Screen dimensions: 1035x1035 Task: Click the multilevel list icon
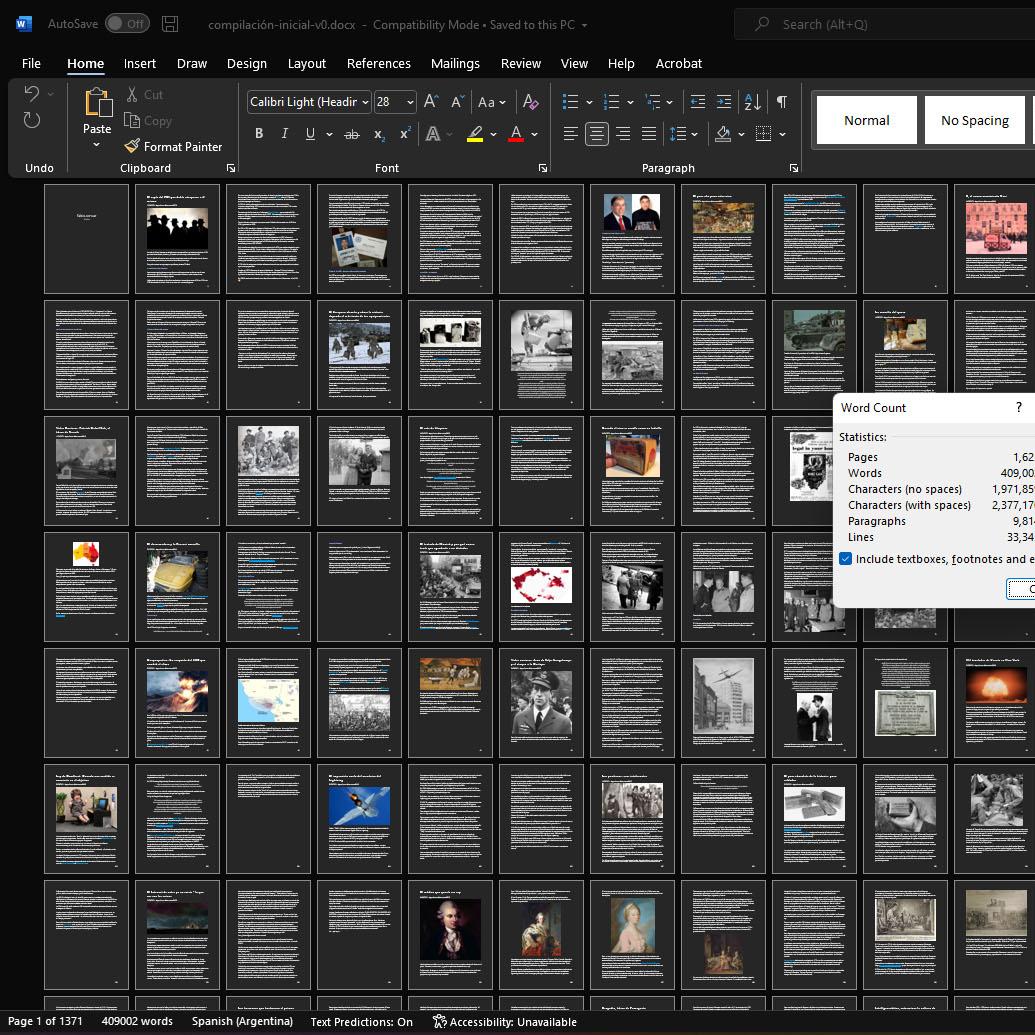click(x=652, y=102)
